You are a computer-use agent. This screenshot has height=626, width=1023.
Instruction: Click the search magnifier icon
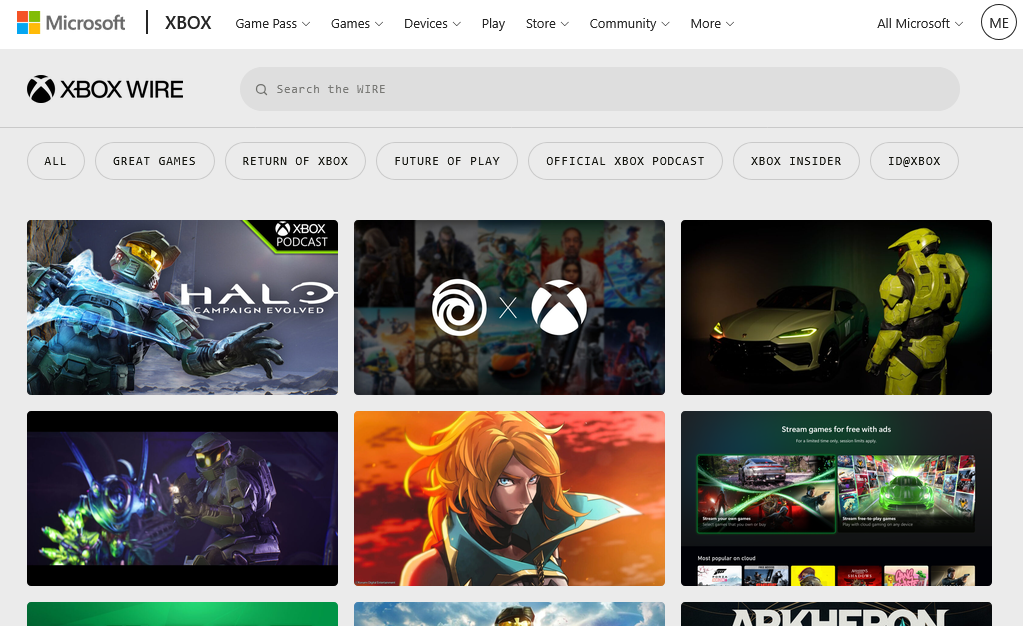click(x=261, y=89)
